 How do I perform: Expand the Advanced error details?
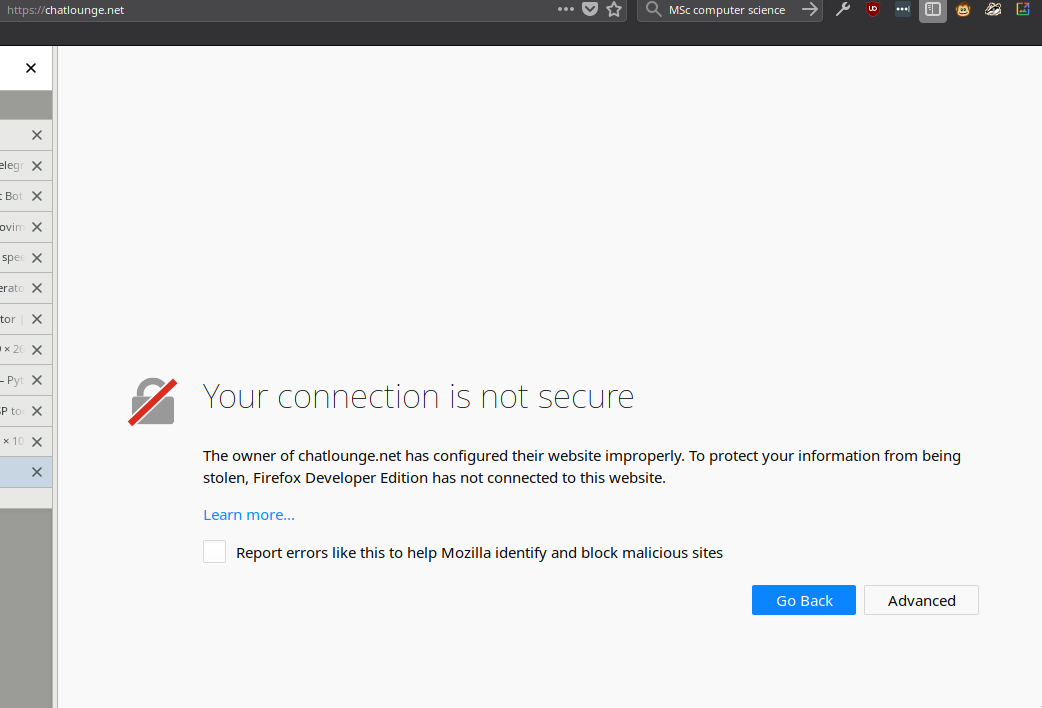pyautogui.click(x=921, y=600)
